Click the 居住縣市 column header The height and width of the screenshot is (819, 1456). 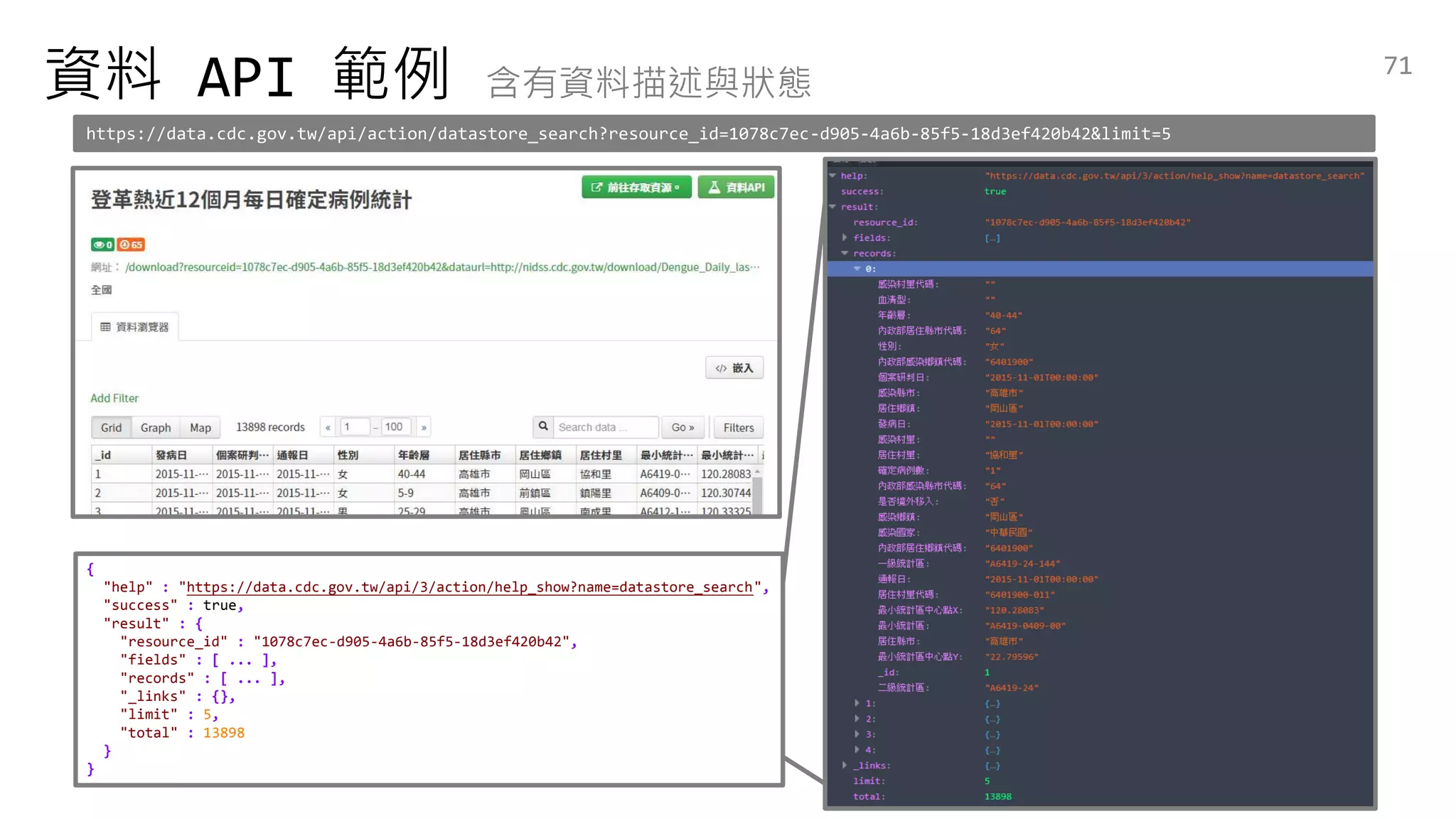click(485, 455)
